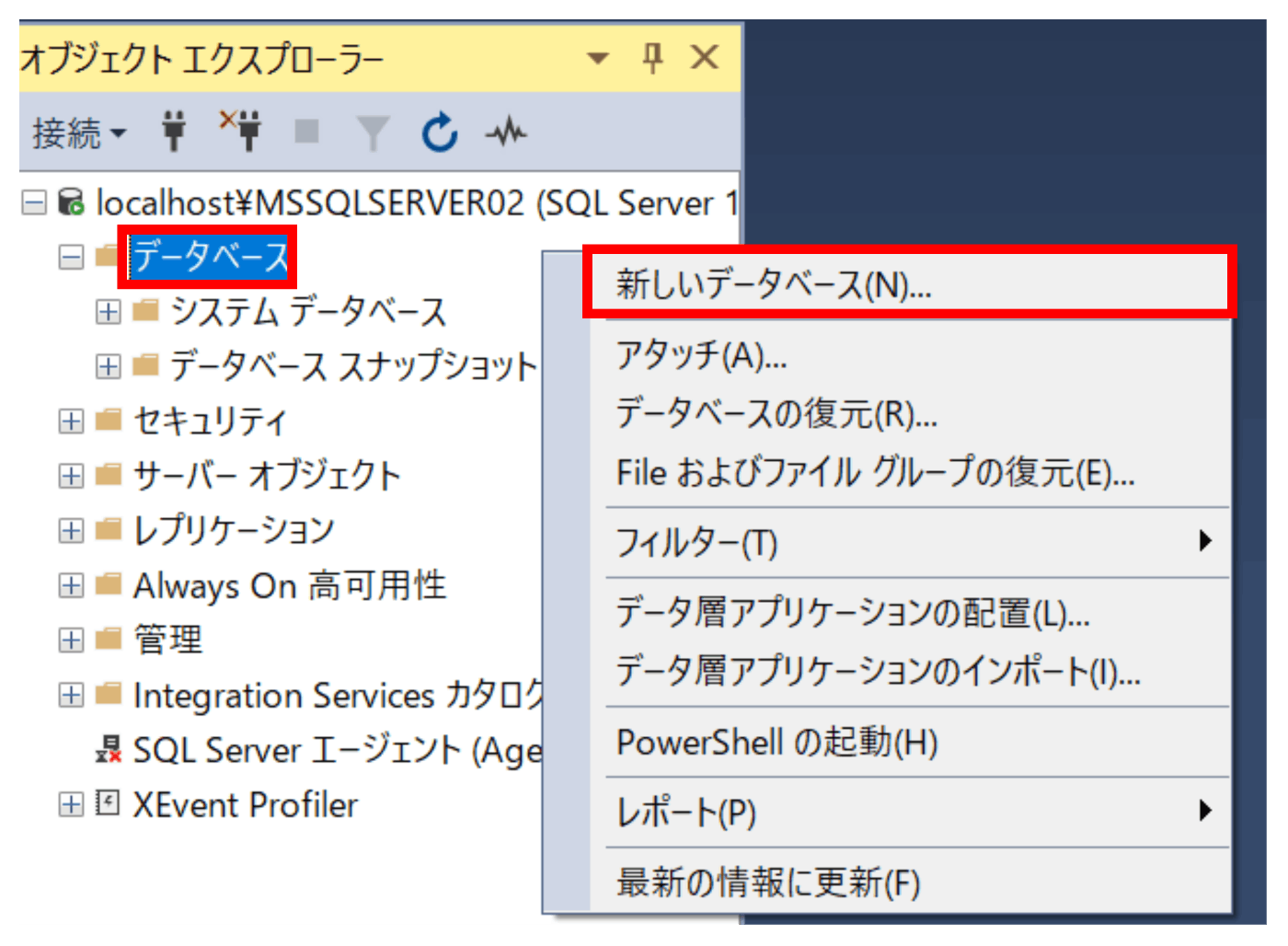Click the SQL Server エージェント agent icon
1288x946 pixels.
109,749
